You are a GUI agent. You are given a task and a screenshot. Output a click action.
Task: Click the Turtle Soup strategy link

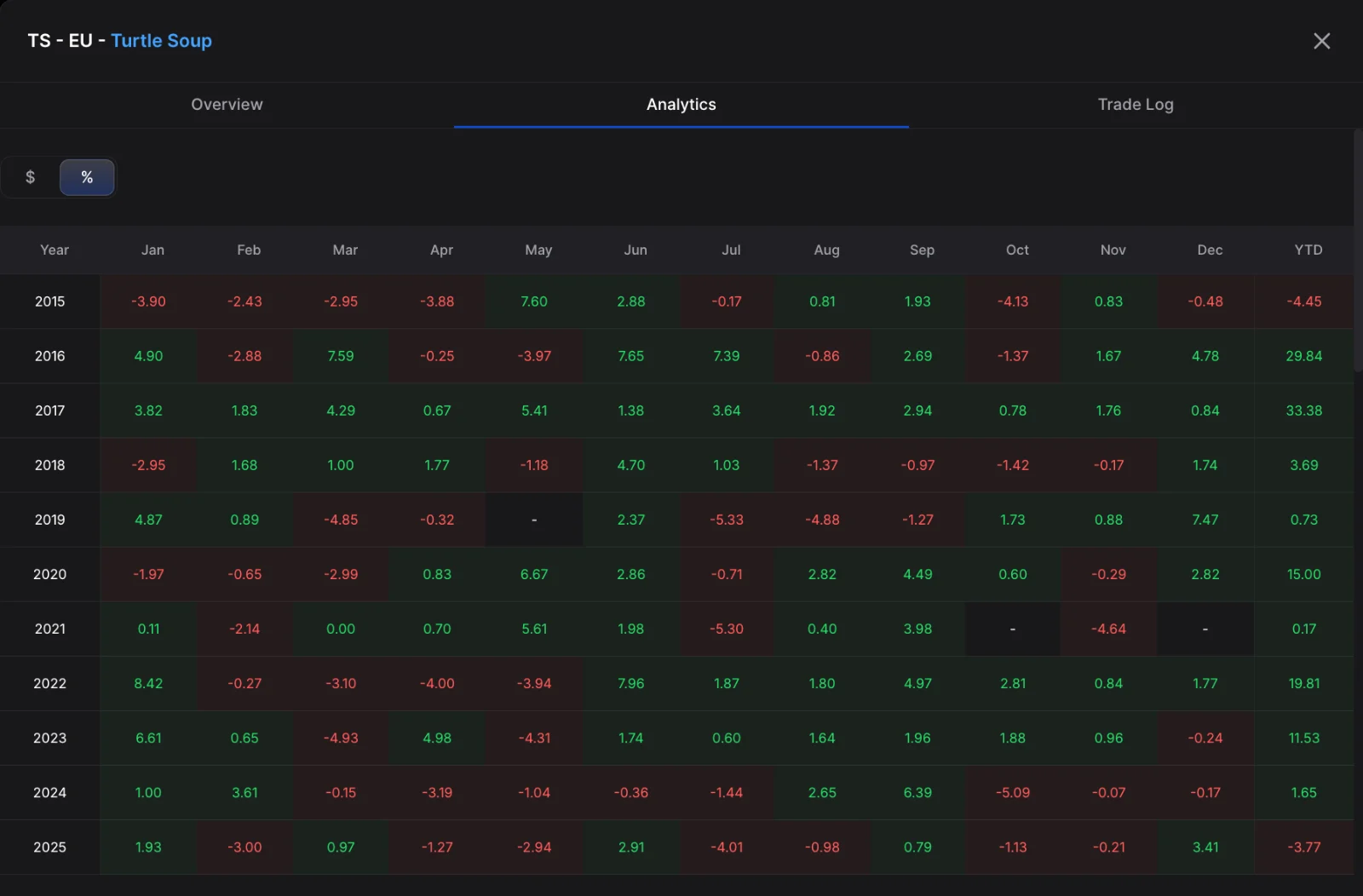161,41
